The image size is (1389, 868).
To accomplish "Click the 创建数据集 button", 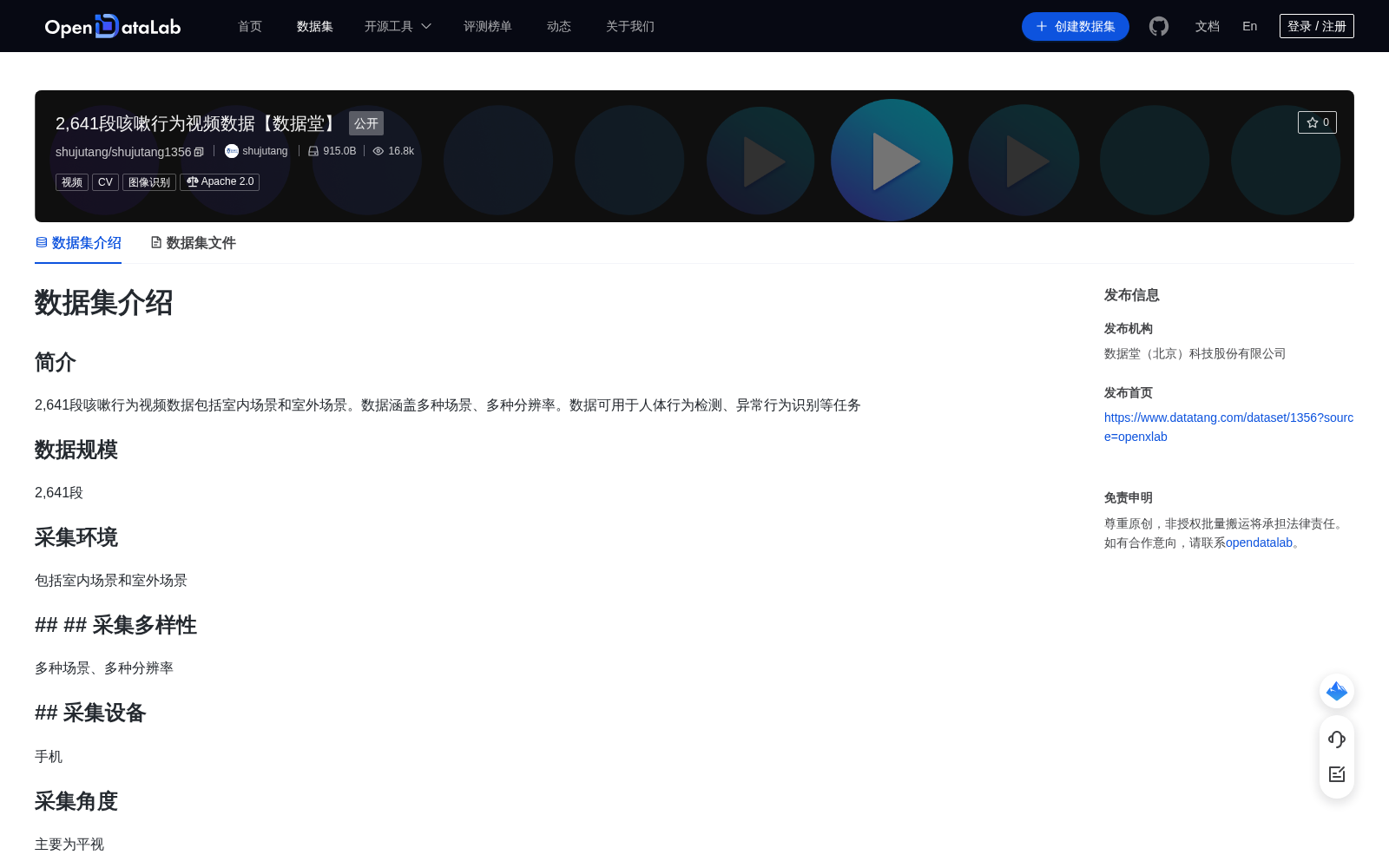I will coord(1076,26).
